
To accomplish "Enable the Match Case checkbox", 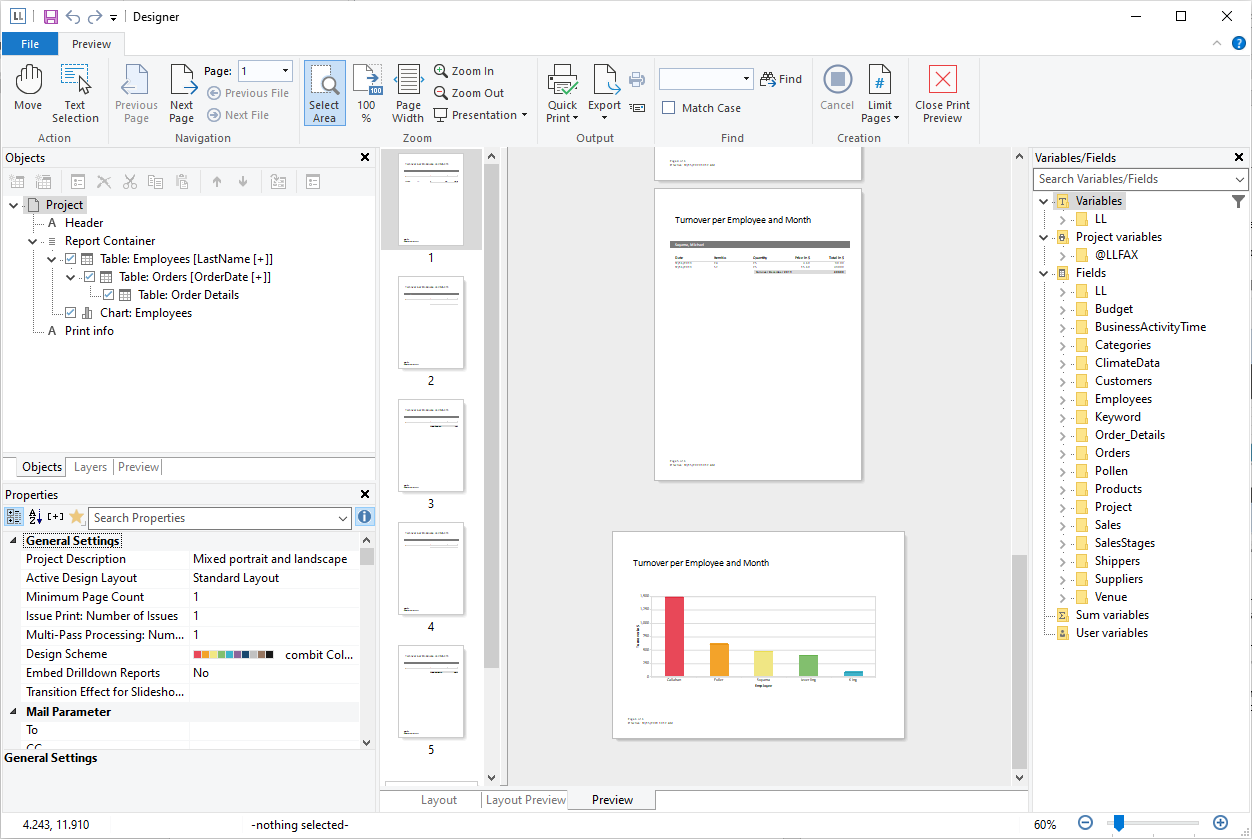I will (669, 108).
